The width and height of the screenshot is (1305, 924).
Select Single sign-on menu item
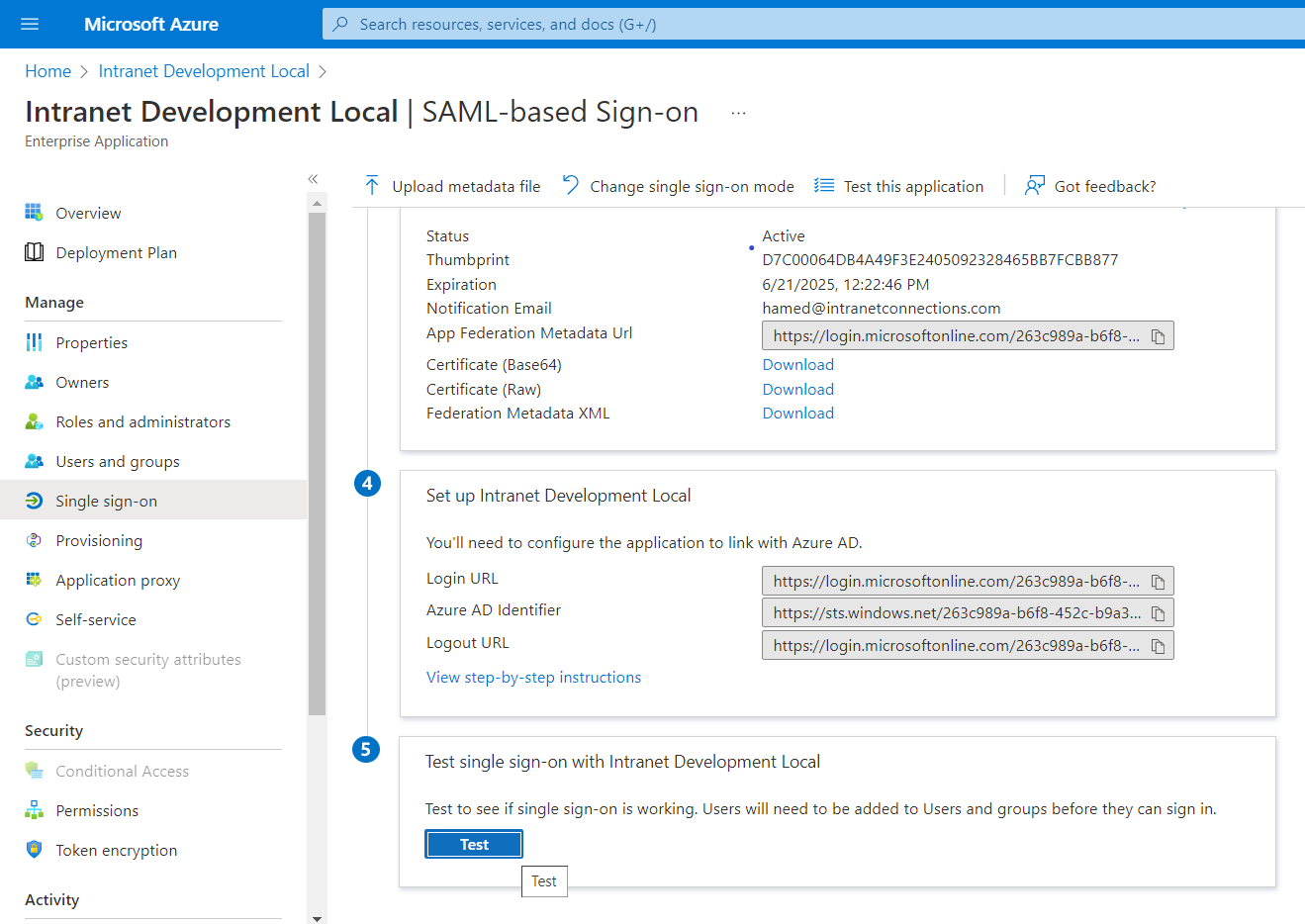pyautogui.click(x=153, y=501)
